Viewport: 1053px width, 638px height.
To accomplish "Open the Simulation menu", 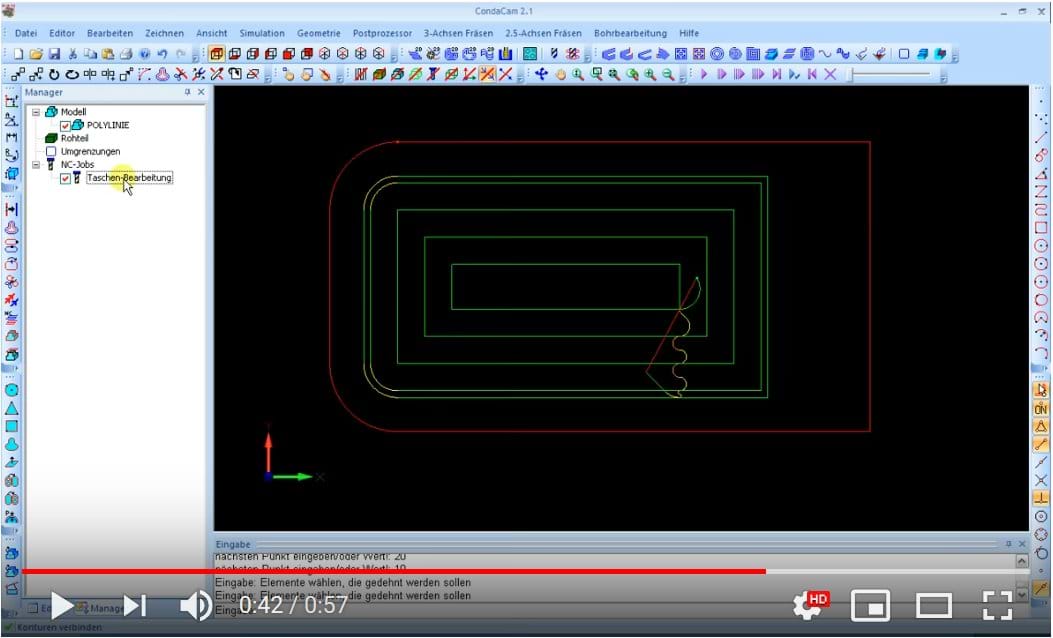I will tap(262, 33).
